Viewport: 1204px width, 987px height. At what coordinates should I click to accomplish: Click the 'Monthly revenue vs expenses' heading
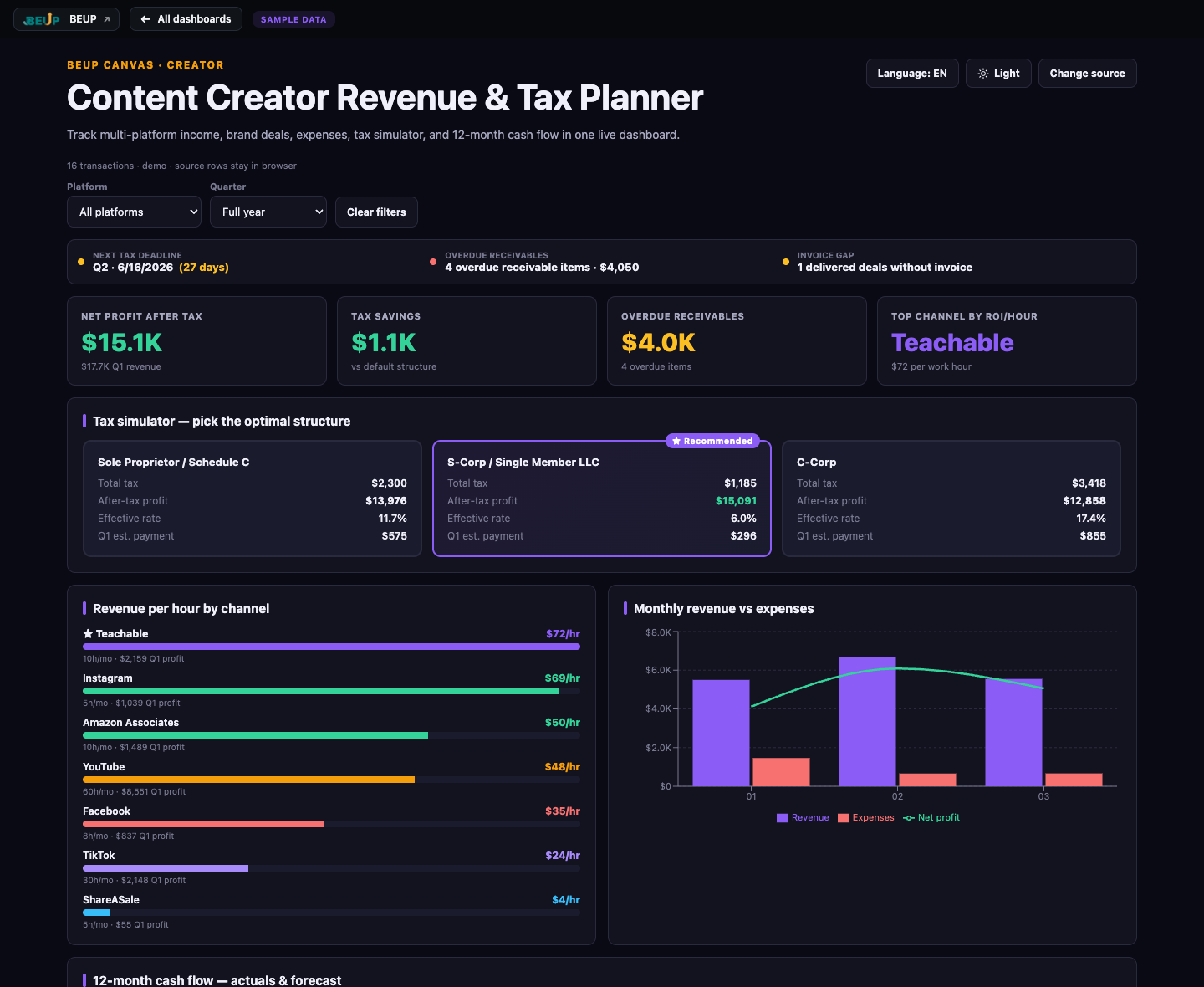tap(723, 609)
